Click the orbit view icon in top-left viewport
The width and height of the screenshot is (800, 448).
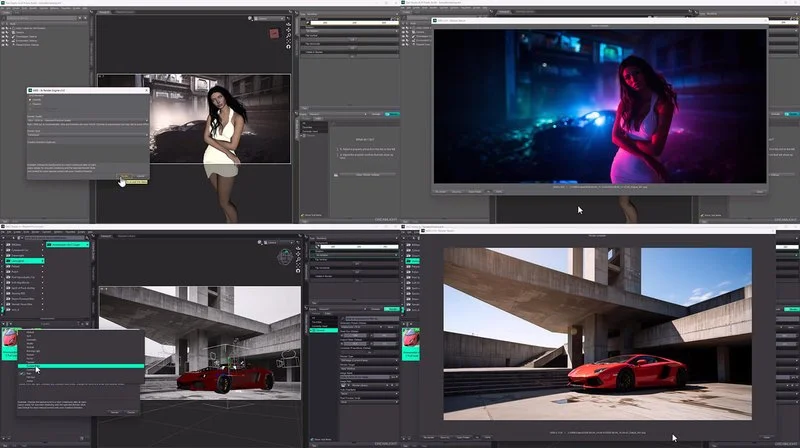click(289, 24)
